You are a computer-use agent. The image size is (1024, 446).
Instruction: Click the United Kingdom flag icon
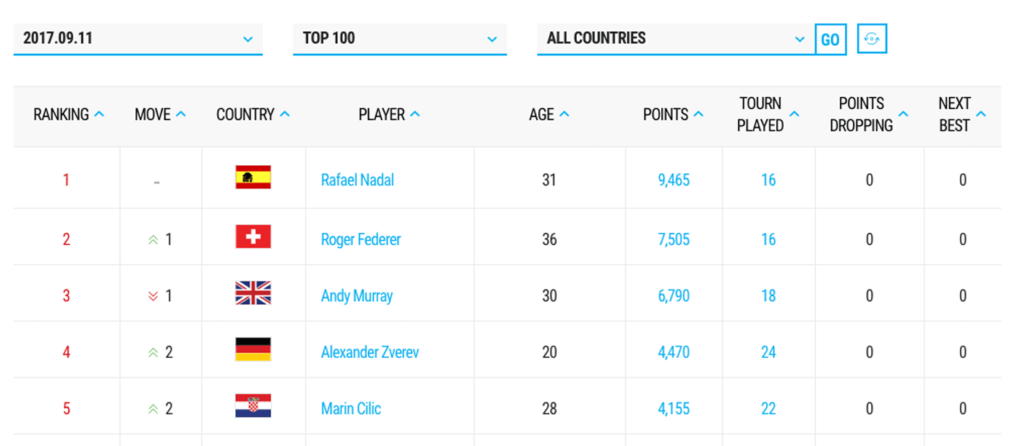click(x=253, y=294)
